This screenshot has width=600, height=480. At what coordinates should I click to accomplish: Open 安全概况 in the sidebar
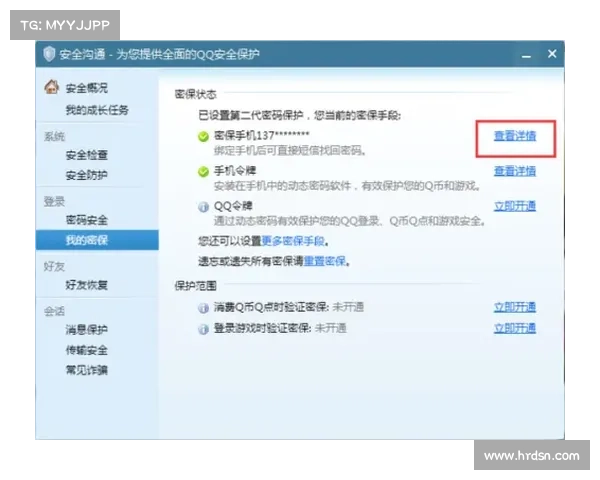coord(86,88)
